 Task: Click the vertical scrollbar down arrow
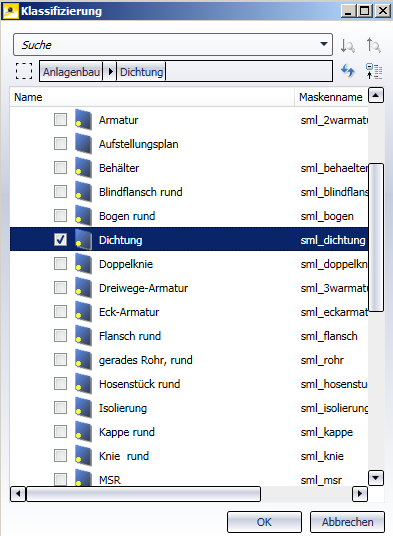[376, 478]
